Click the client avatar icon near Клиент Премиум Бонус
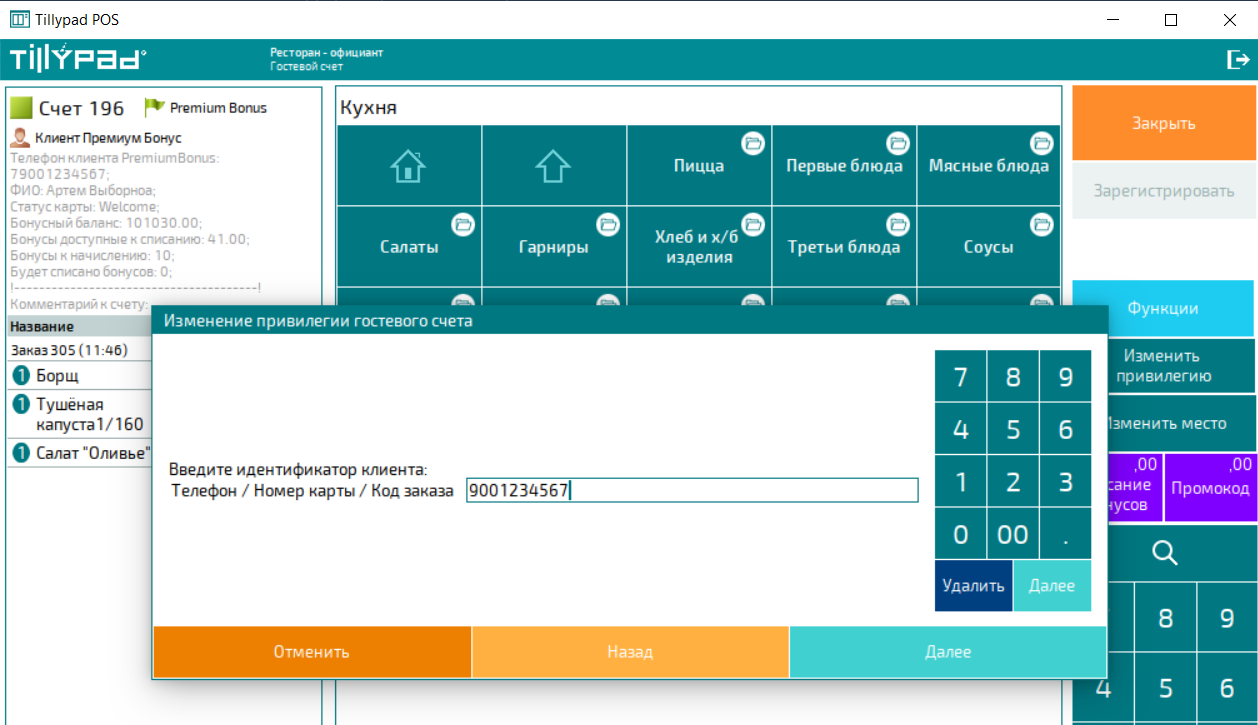 point(20,138)
